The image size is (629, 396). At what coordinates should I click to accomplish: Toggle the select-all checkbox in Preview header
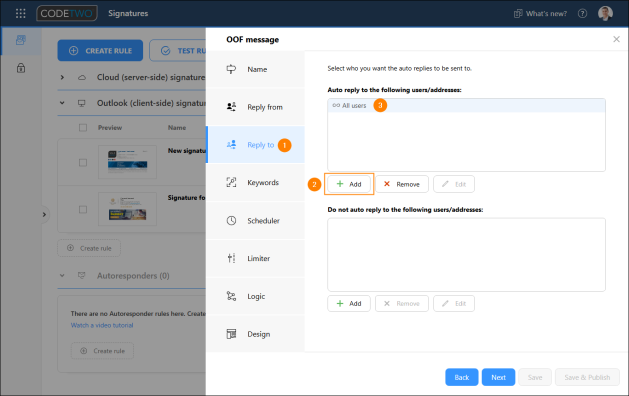83,128
